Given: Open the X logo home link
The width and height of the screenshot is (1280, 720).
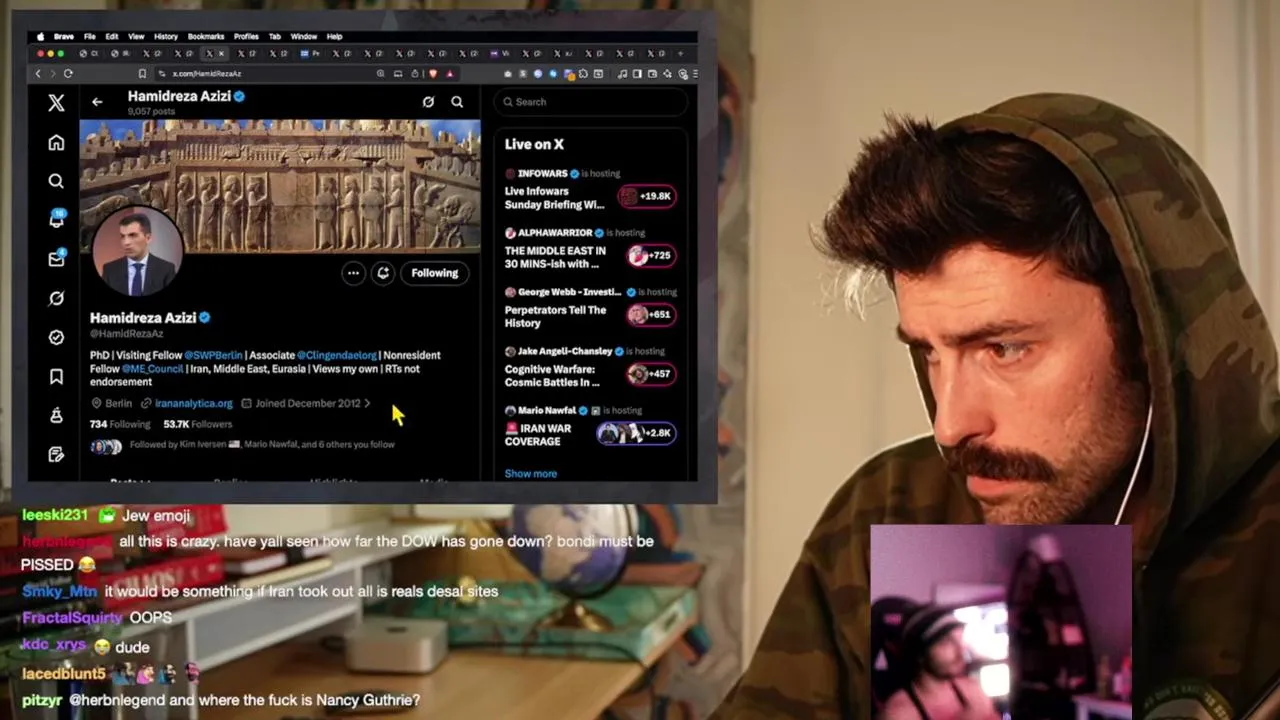Looking at the screenshot, I should click(x=56, y=102).
